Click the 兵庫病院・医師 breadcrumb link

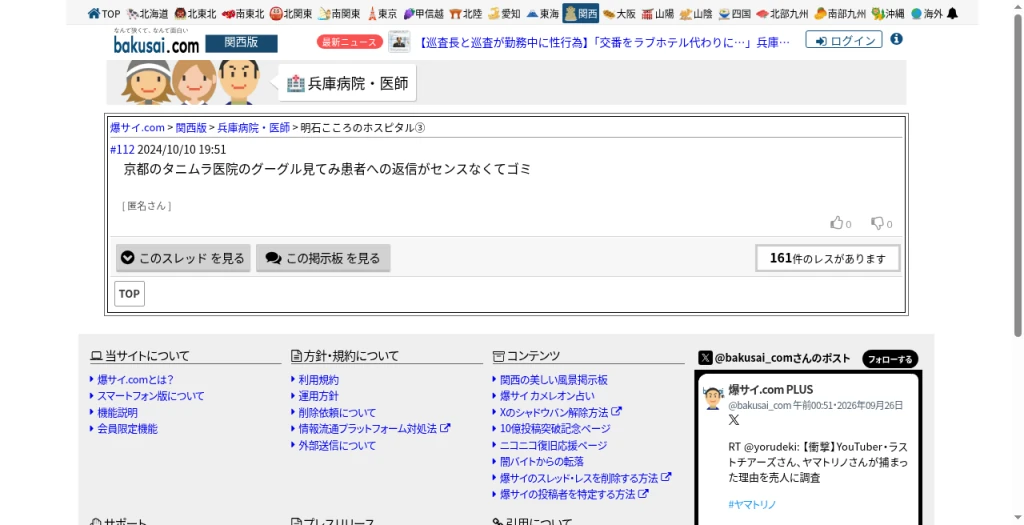[x=253, y=127]
